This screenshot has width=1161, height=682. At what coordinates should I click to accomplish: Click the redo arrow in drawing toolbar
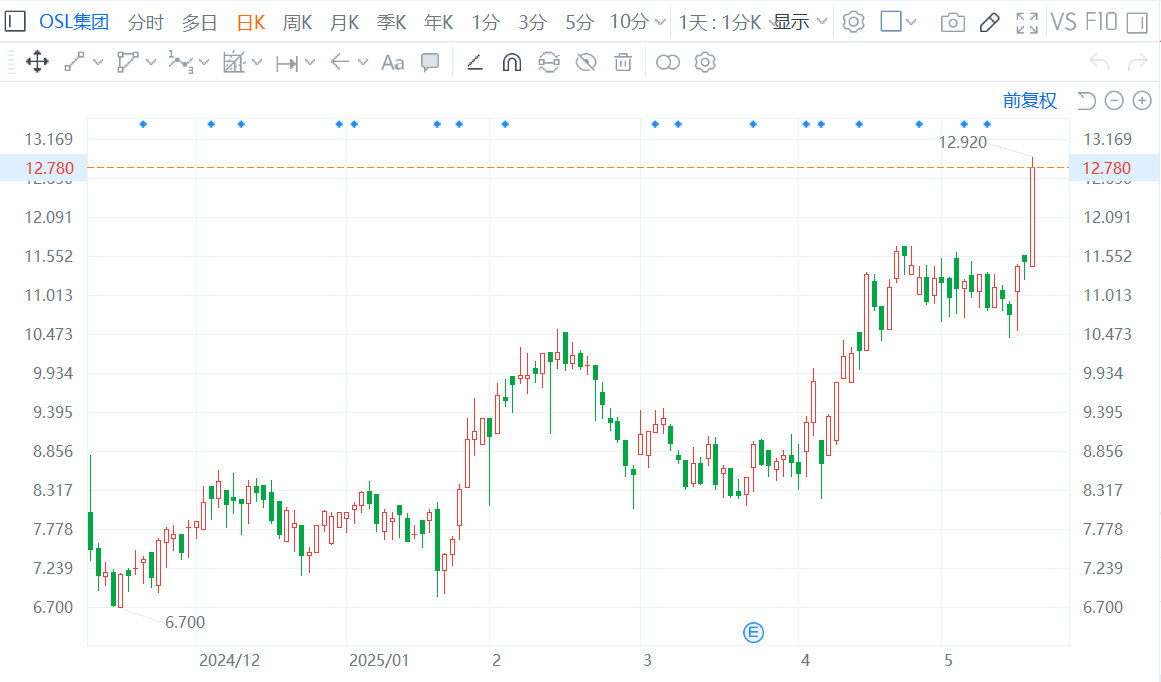1137,62
